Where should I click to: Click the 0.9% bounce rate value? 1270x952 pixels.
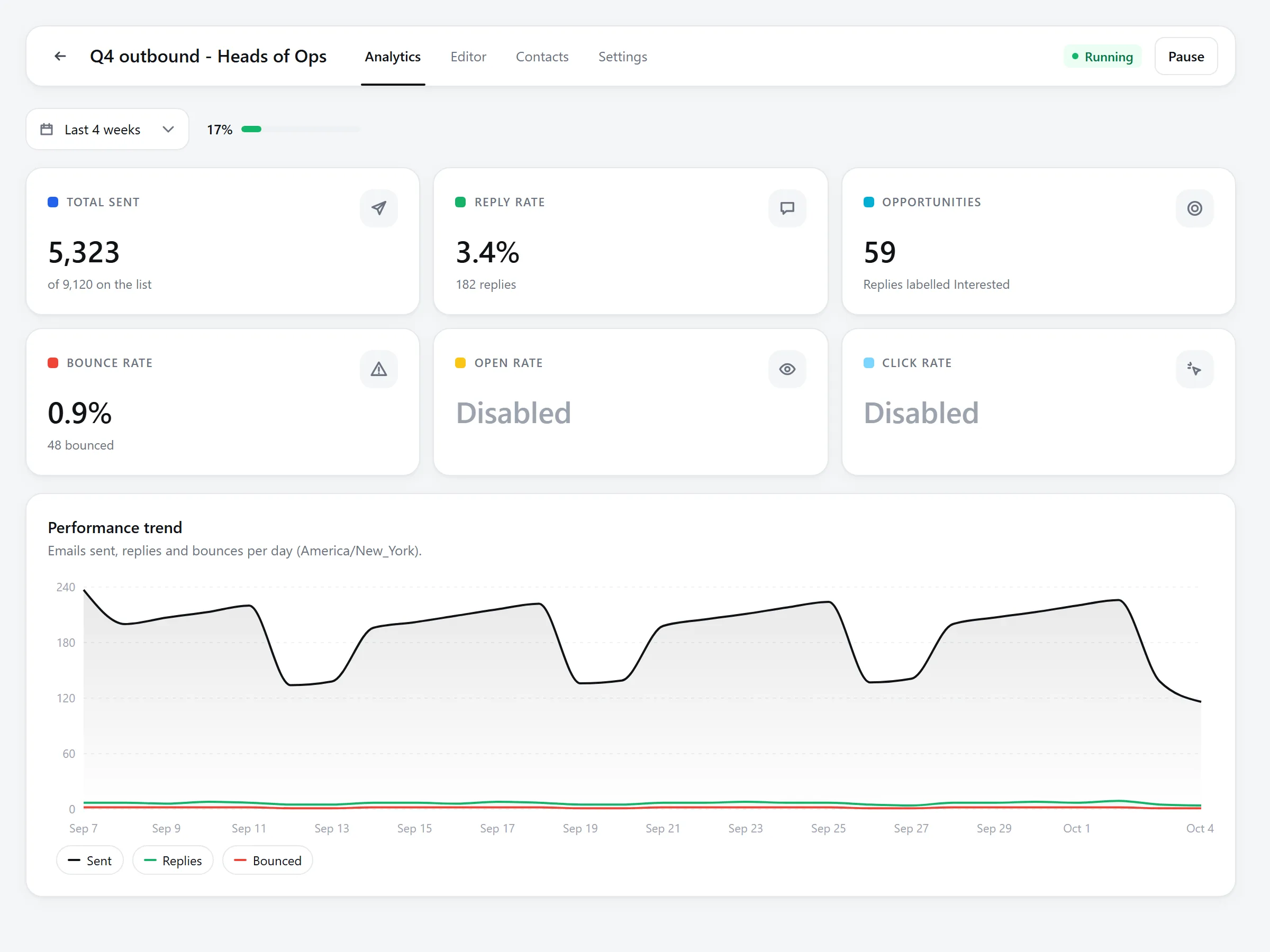click(80, 413)
